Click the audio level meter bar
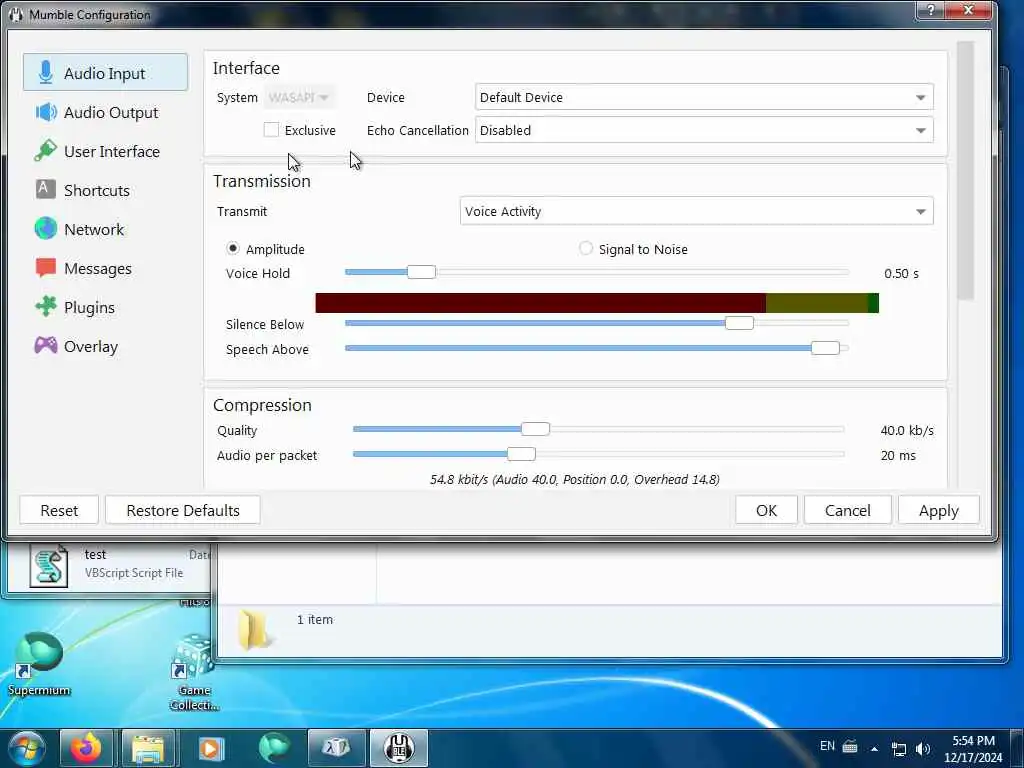Image resolution: width=1024 pixels, height=768 pixels. 597,303
